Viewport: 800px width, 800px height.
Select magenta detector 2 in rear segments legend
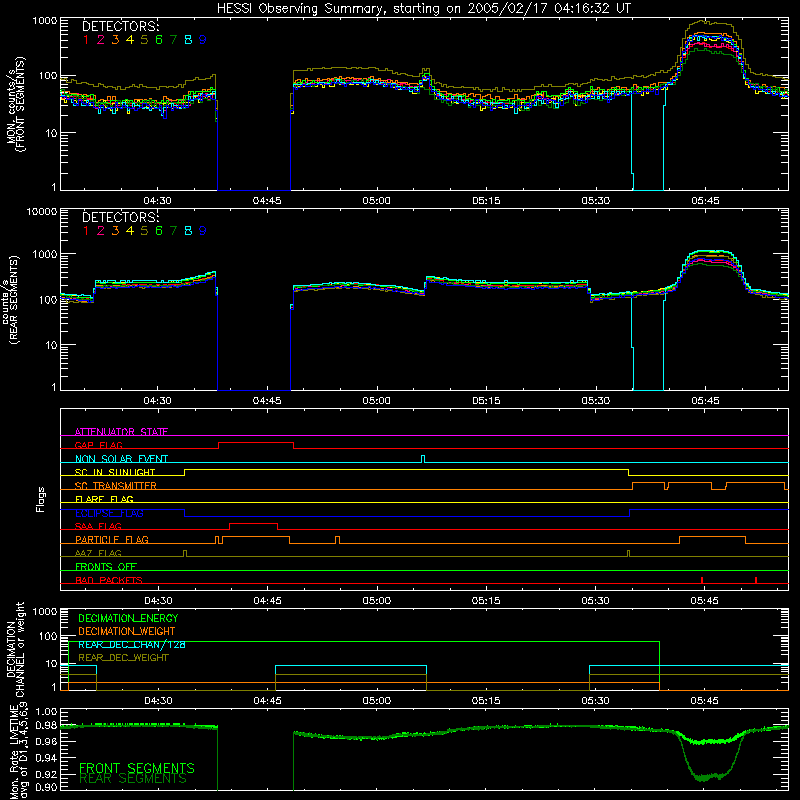[x=101, y=231]
